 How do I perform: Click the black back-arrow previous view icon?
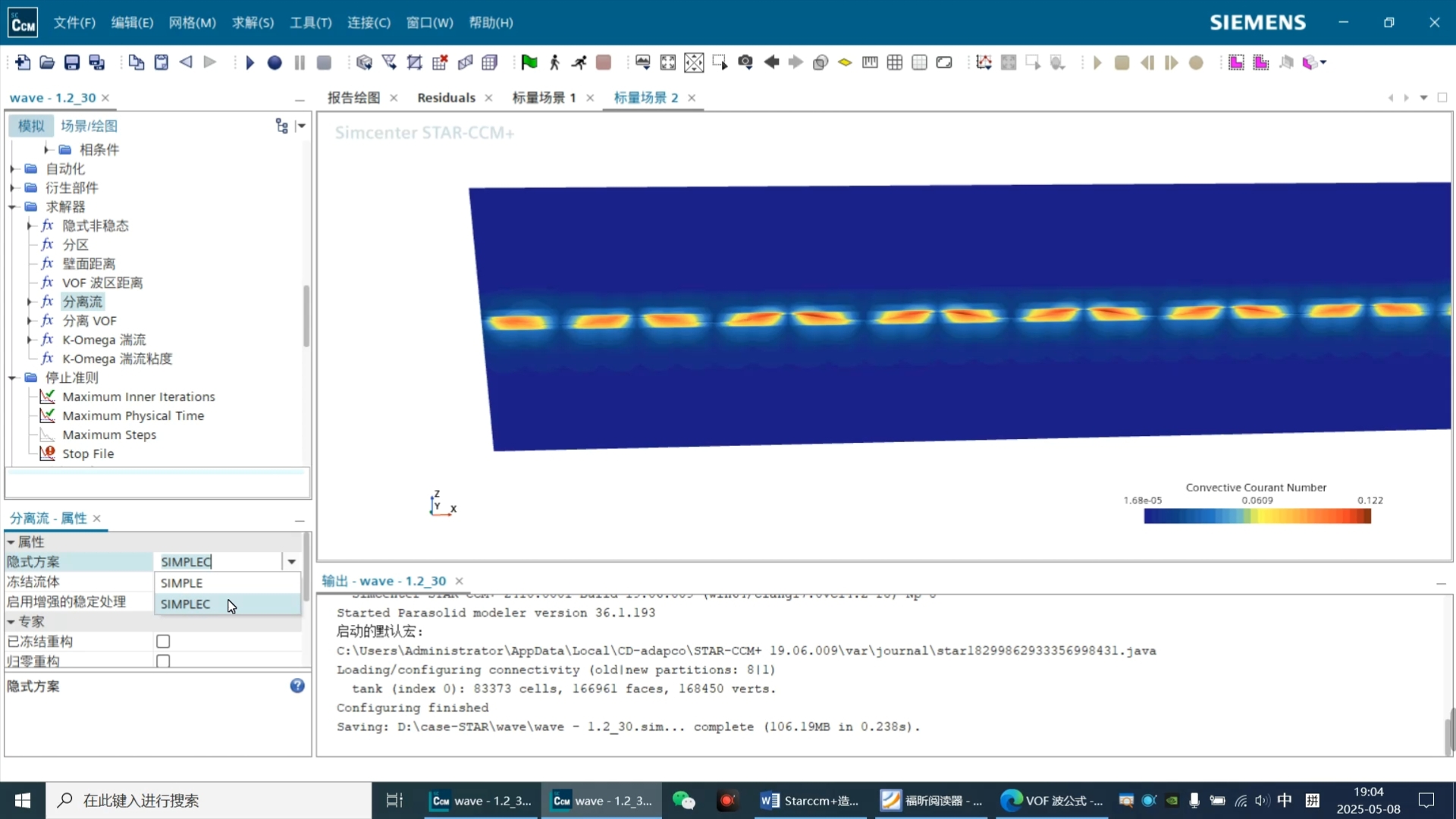click(771, 63)
